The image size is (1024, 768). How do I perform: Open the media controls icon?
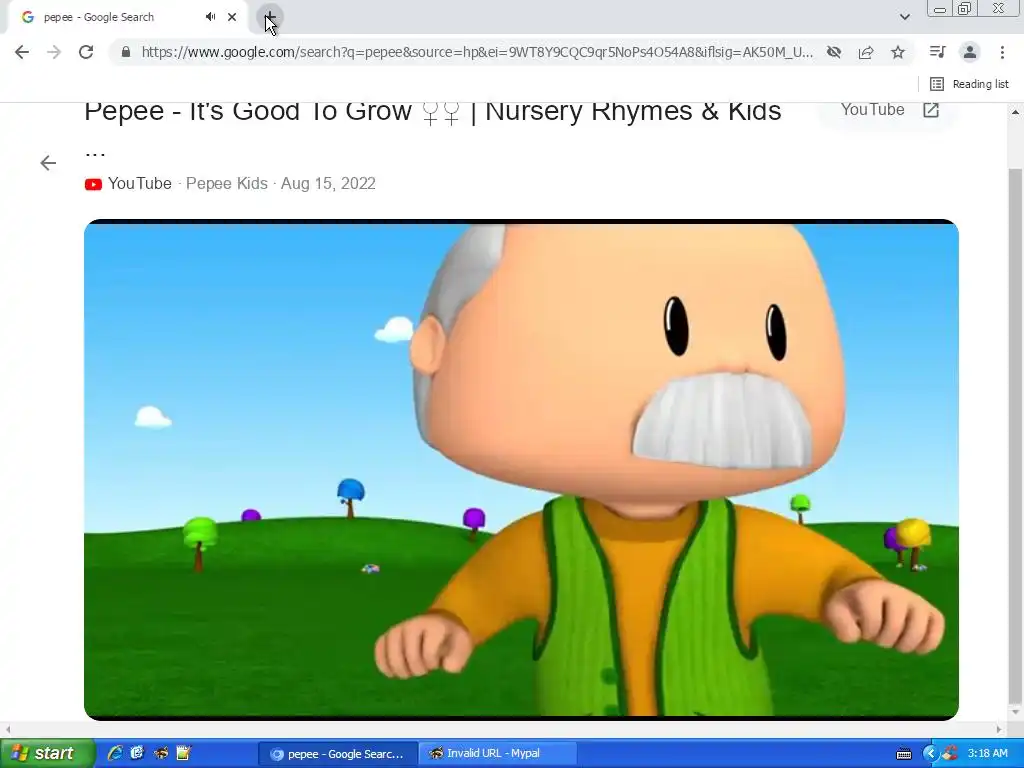pos(937,52)
